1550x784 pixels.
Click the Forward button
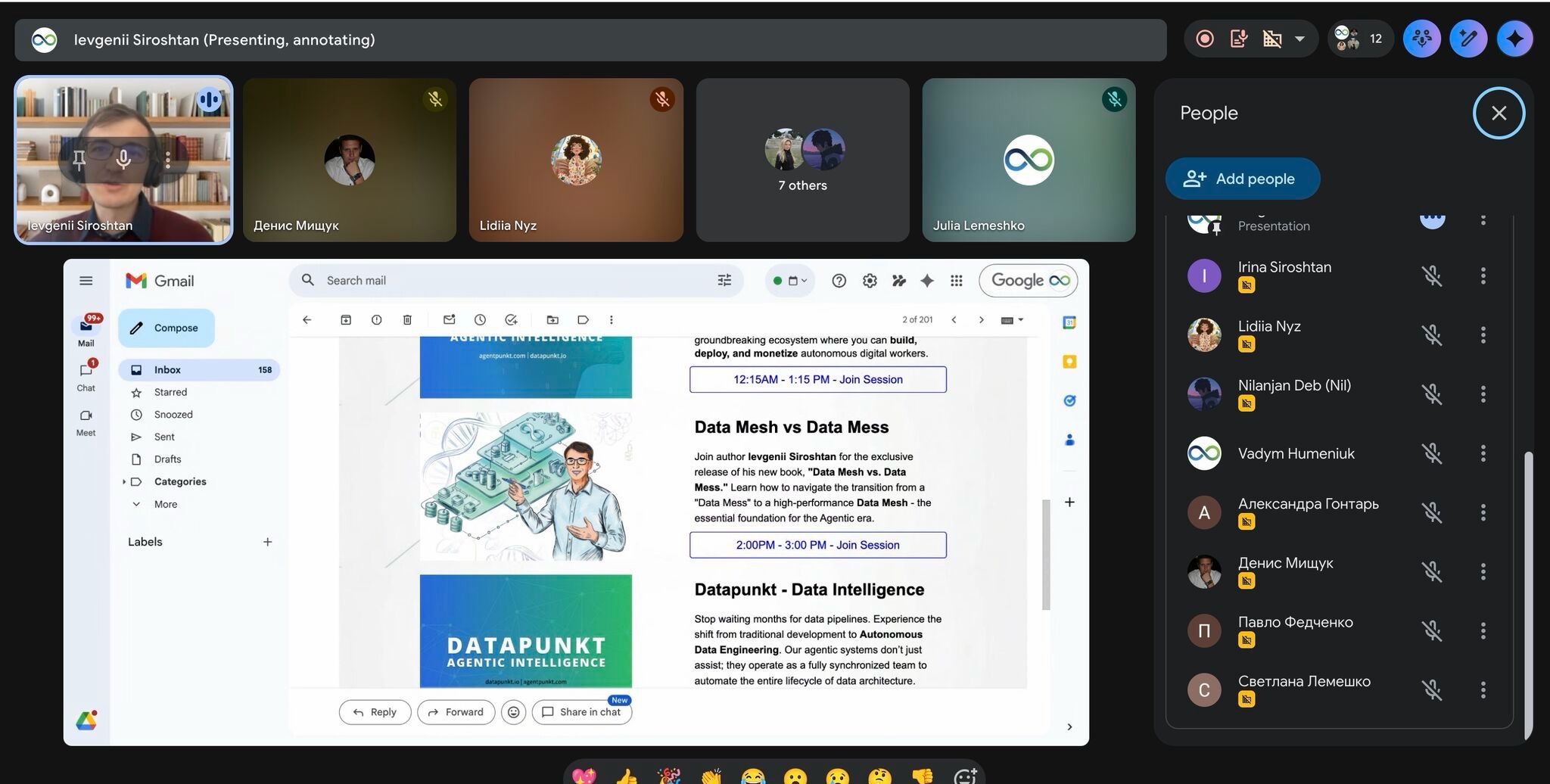pos(456,712)
